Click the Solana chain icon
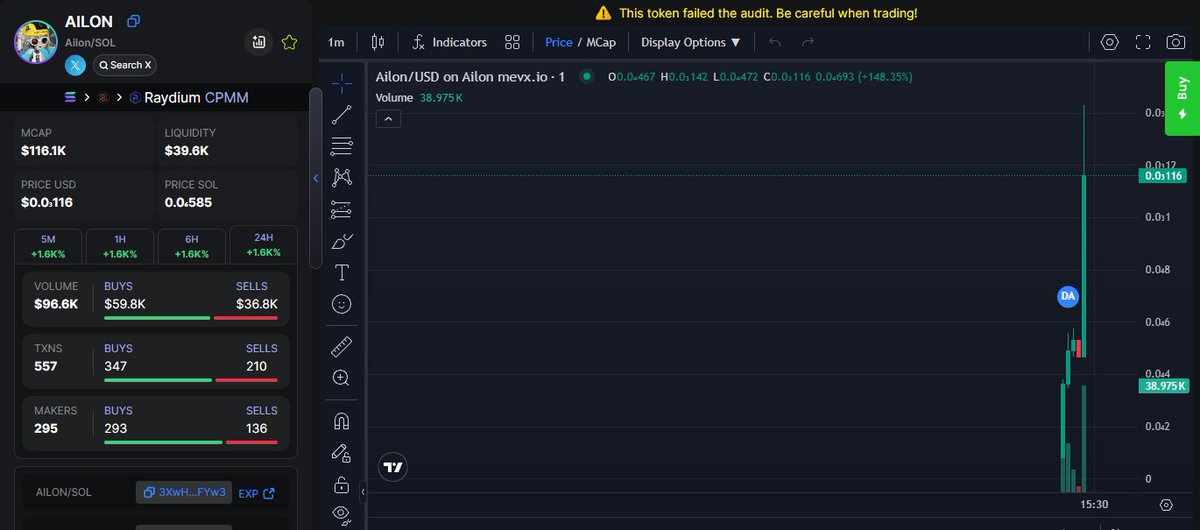 (70, 98)
